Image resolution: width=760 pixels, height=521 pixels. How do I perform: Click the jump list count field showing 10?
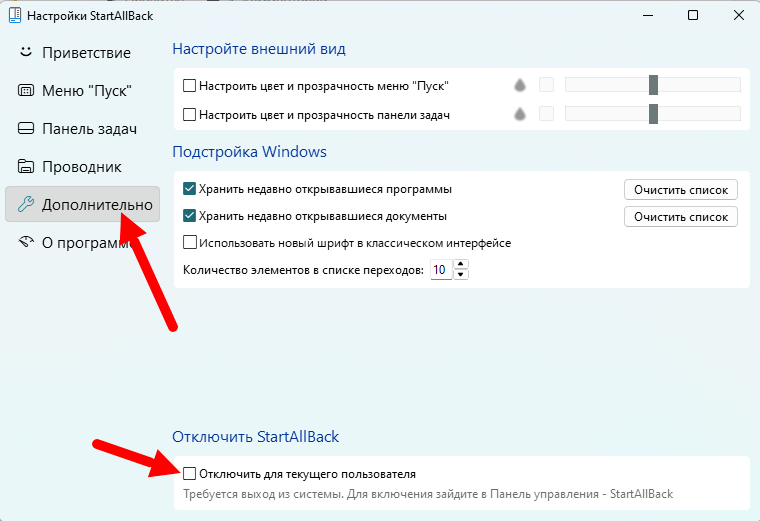click(x=442, y=269)
